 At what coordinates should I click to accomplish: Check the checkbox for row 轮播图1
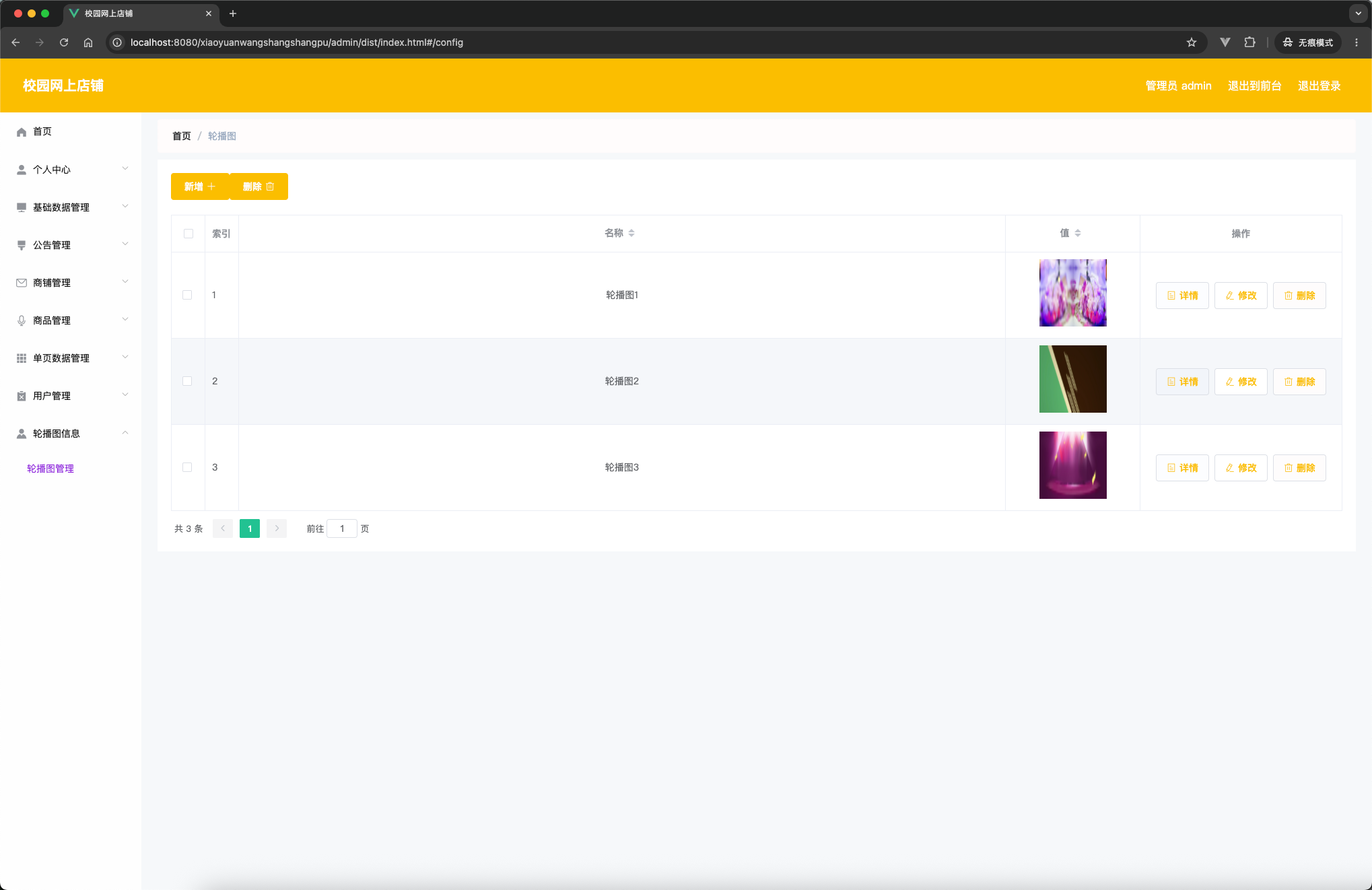pyautogui.click(x=187, y=295)
